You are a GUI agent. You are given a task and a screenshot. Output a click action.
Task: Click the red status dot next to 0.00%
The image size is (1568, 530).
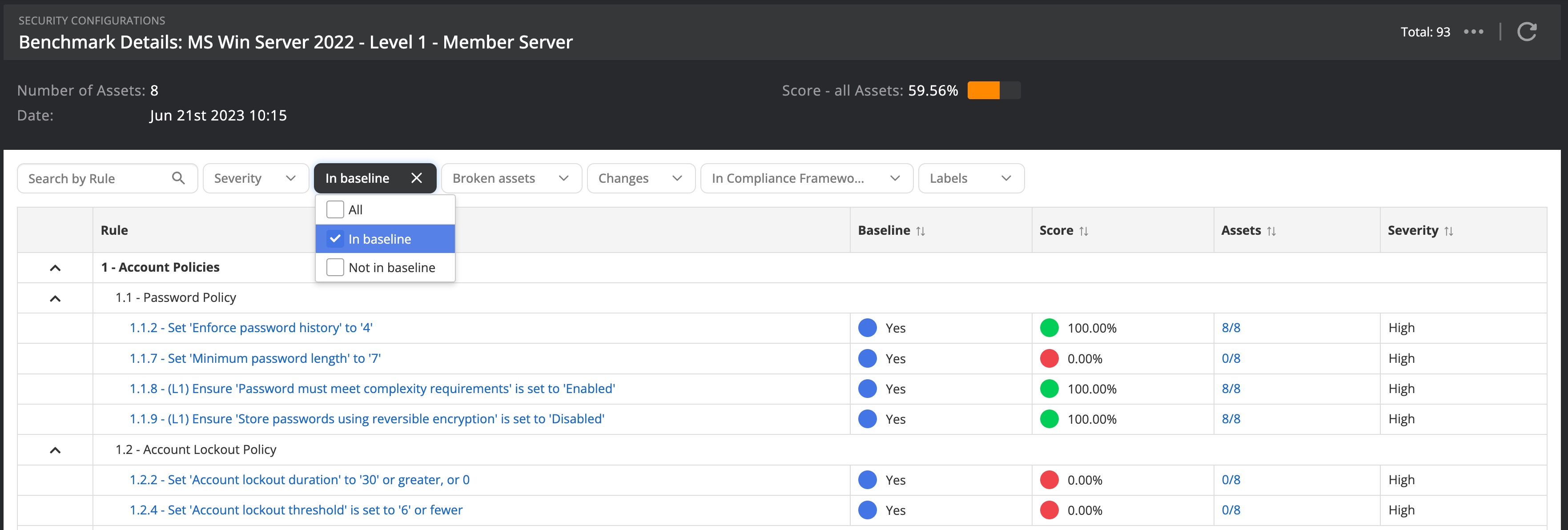click(x=1049, y=358)
